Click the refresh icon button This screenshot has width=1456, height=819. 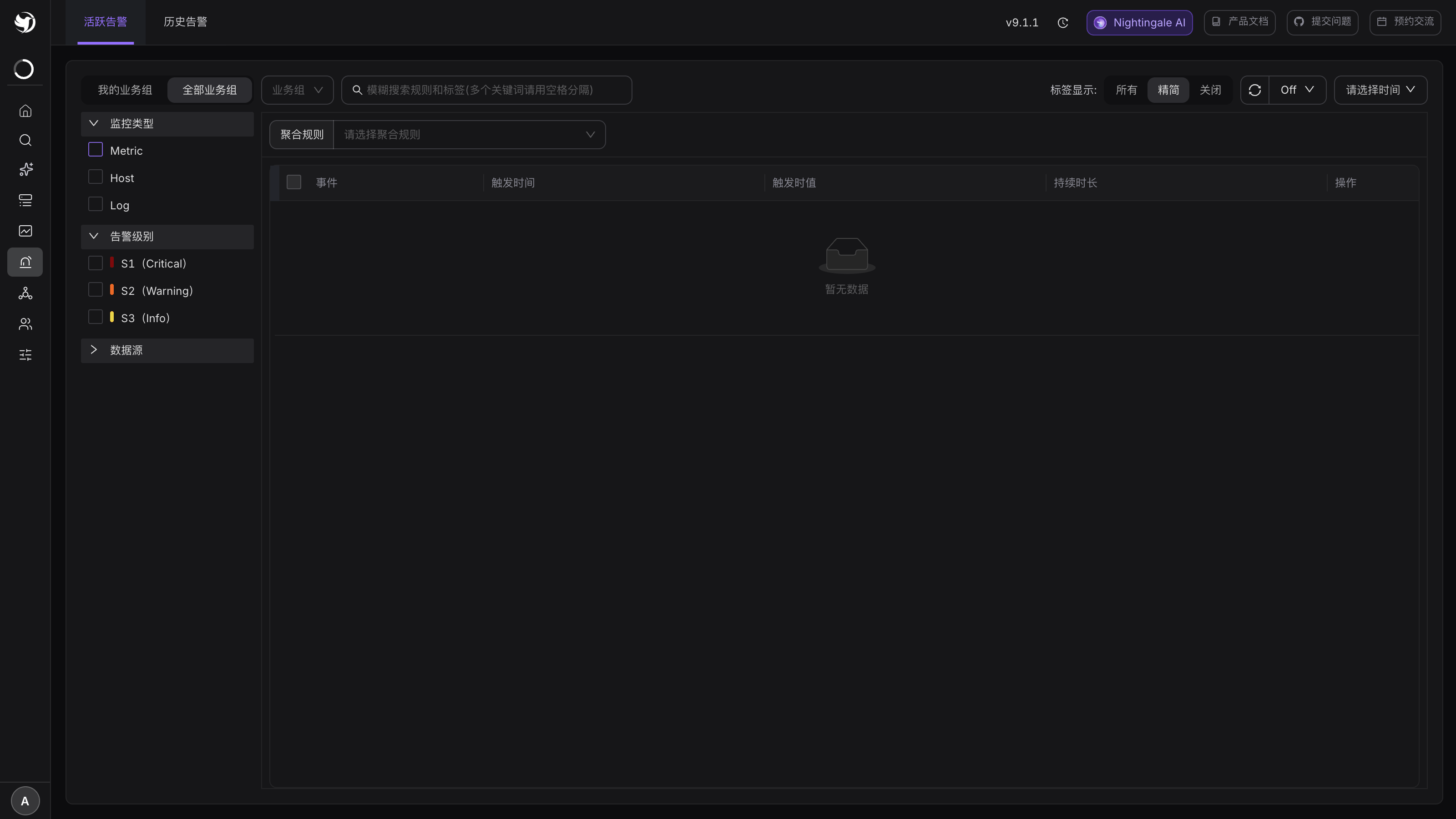click(1255, 90)
